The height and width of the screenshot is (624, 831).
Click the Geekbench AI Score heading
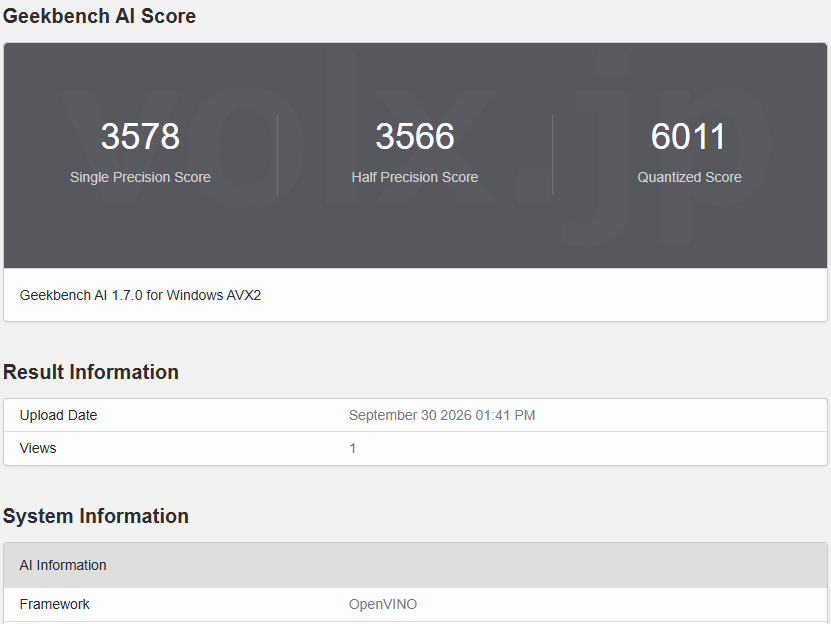[x=99, y=16]
